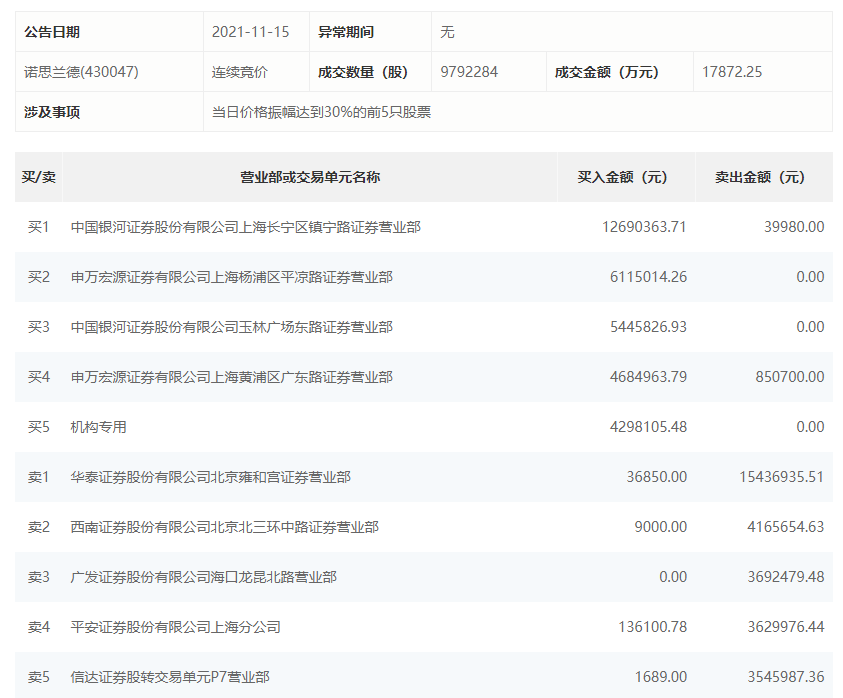Select the announcement date 2021-11-15 cell
This screenshot has width=843, height=698.
click(x=250, y=32)
